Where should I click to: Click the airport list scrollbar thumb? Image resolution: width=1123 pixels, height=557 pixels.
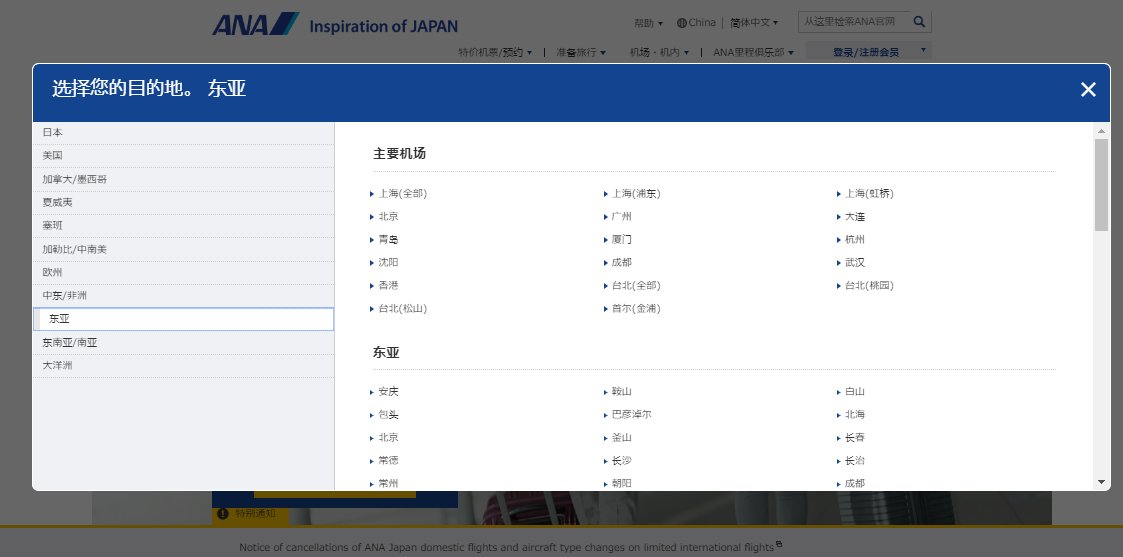pyautogui.click(x=1102, y=185)
